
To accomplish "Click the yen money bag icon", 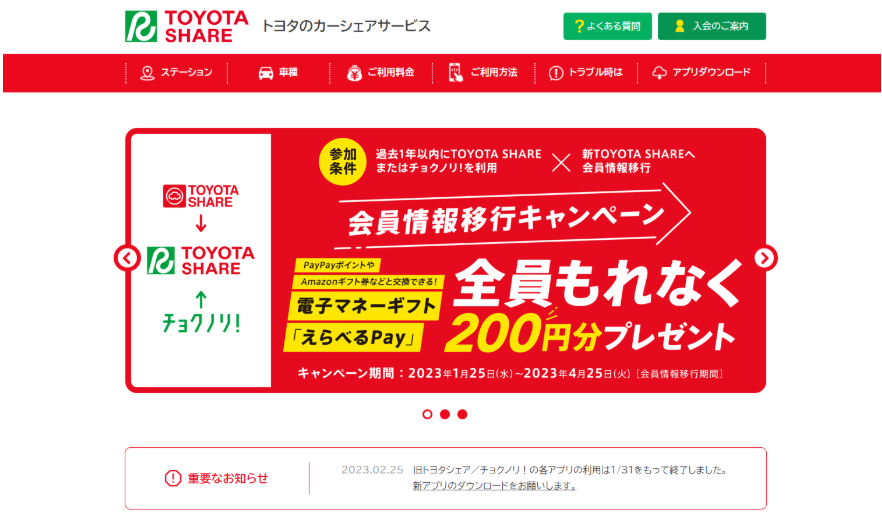I will 354,73.
